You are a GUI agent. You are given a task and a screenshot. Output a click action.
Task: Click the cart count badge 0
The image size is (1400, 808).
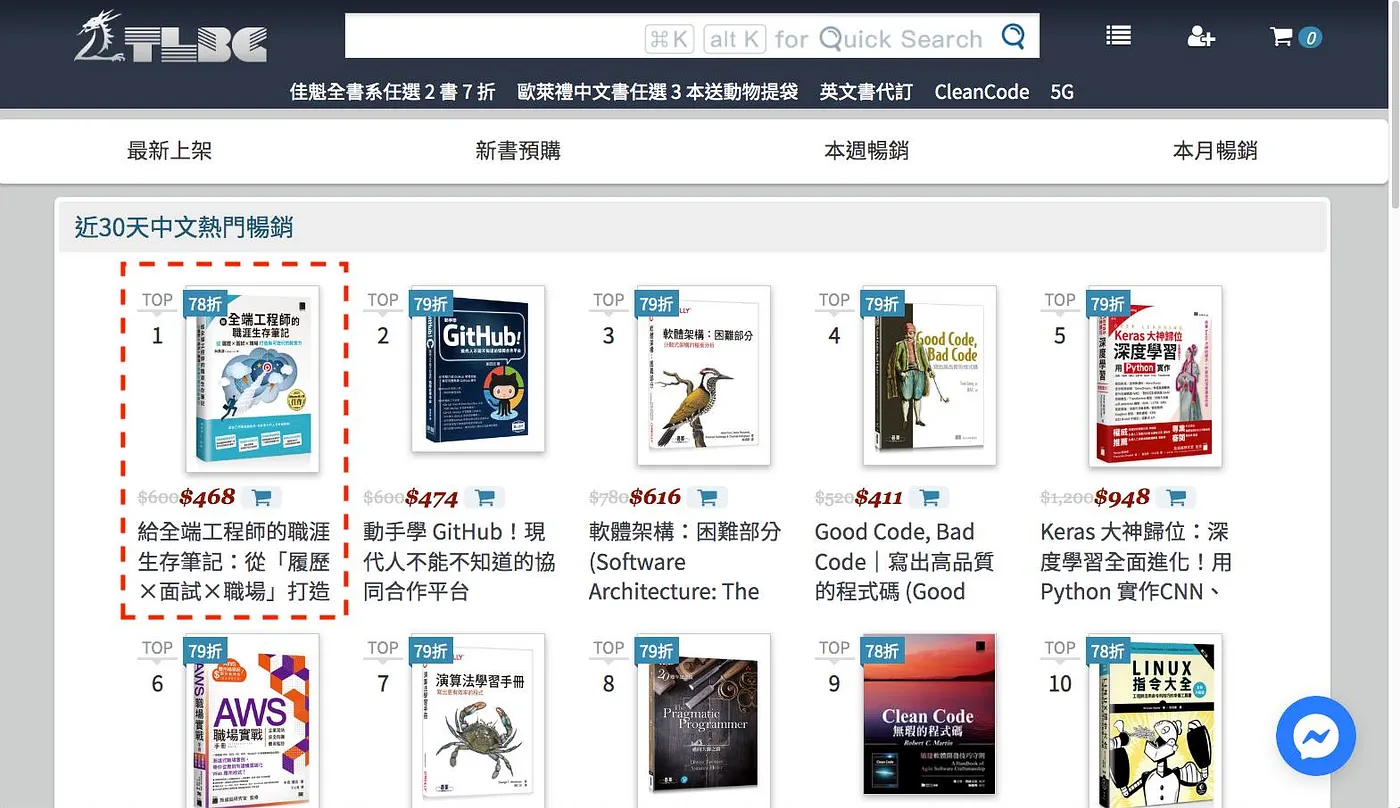pos(1310,38)
